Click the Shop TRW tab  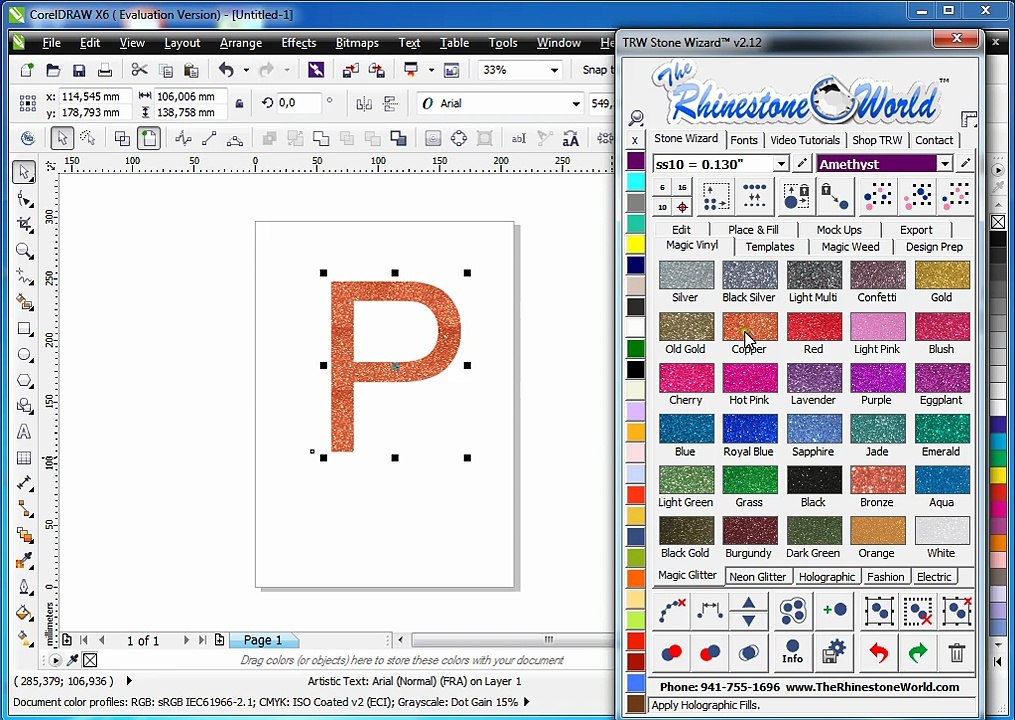click(x=876, y=140)
